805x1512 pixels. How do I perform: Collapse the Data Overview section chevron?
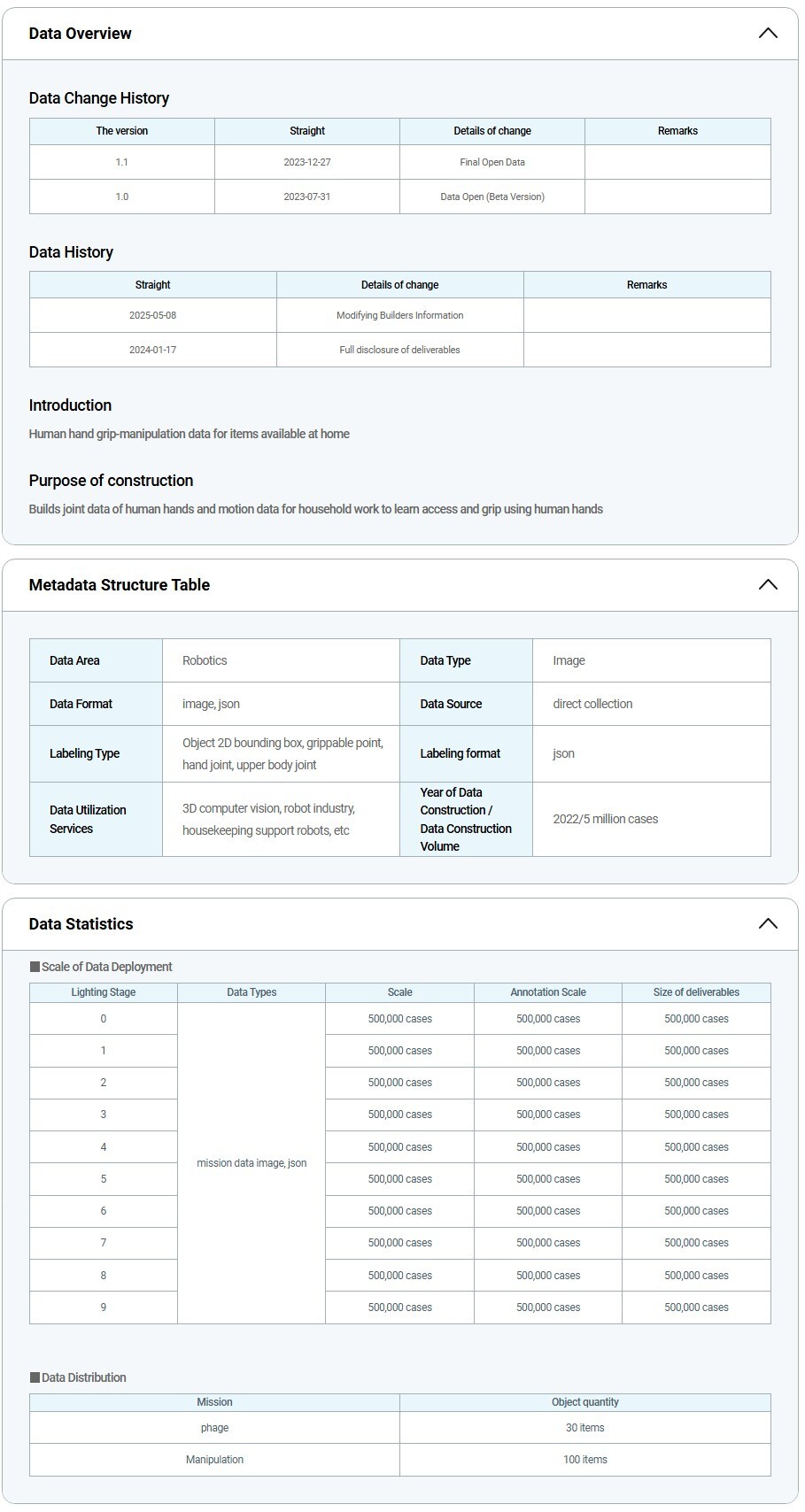tap(767, 34)
